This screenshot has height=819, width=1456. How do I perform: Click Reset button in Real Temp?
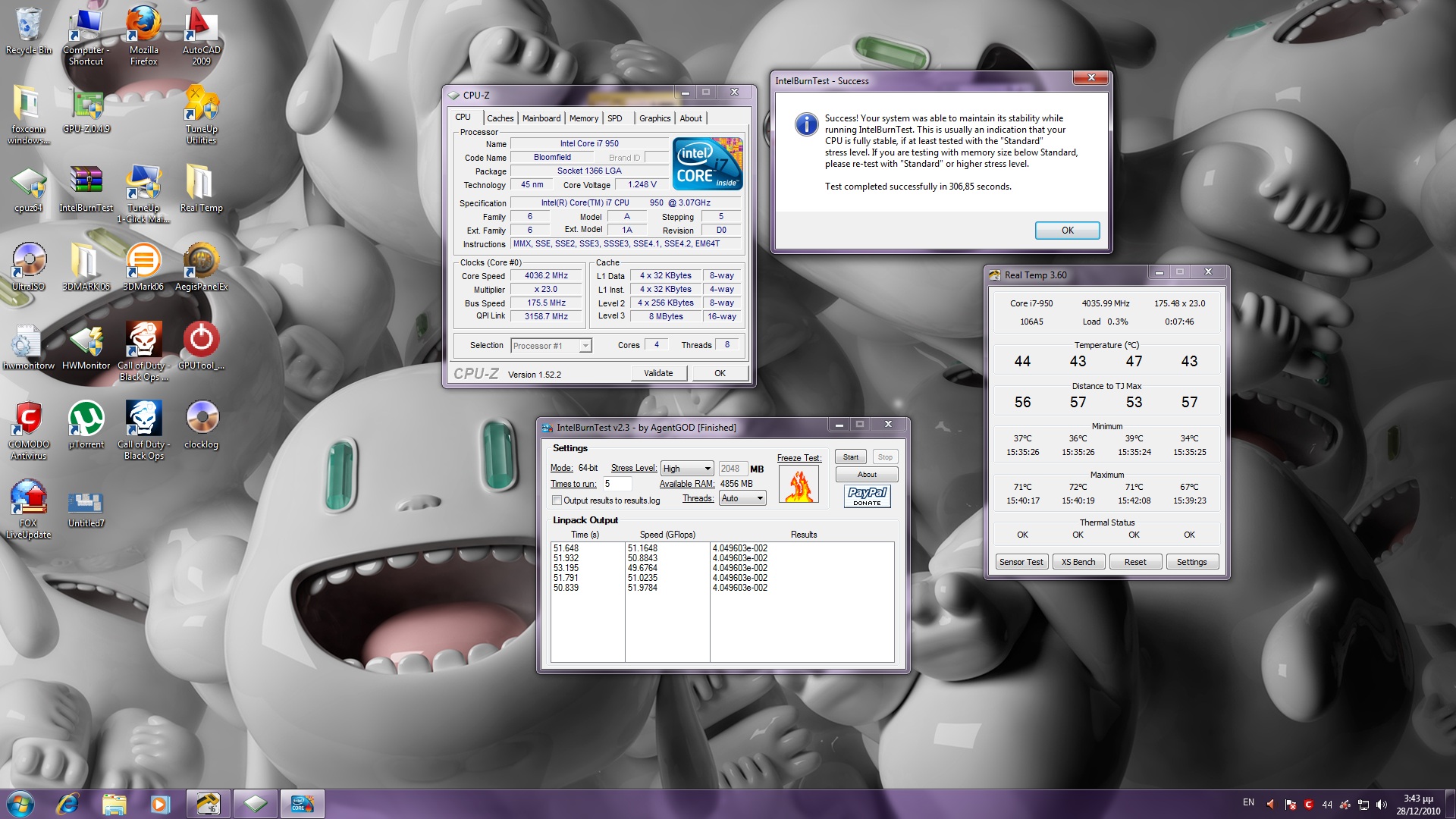[x=1135, y=562]
